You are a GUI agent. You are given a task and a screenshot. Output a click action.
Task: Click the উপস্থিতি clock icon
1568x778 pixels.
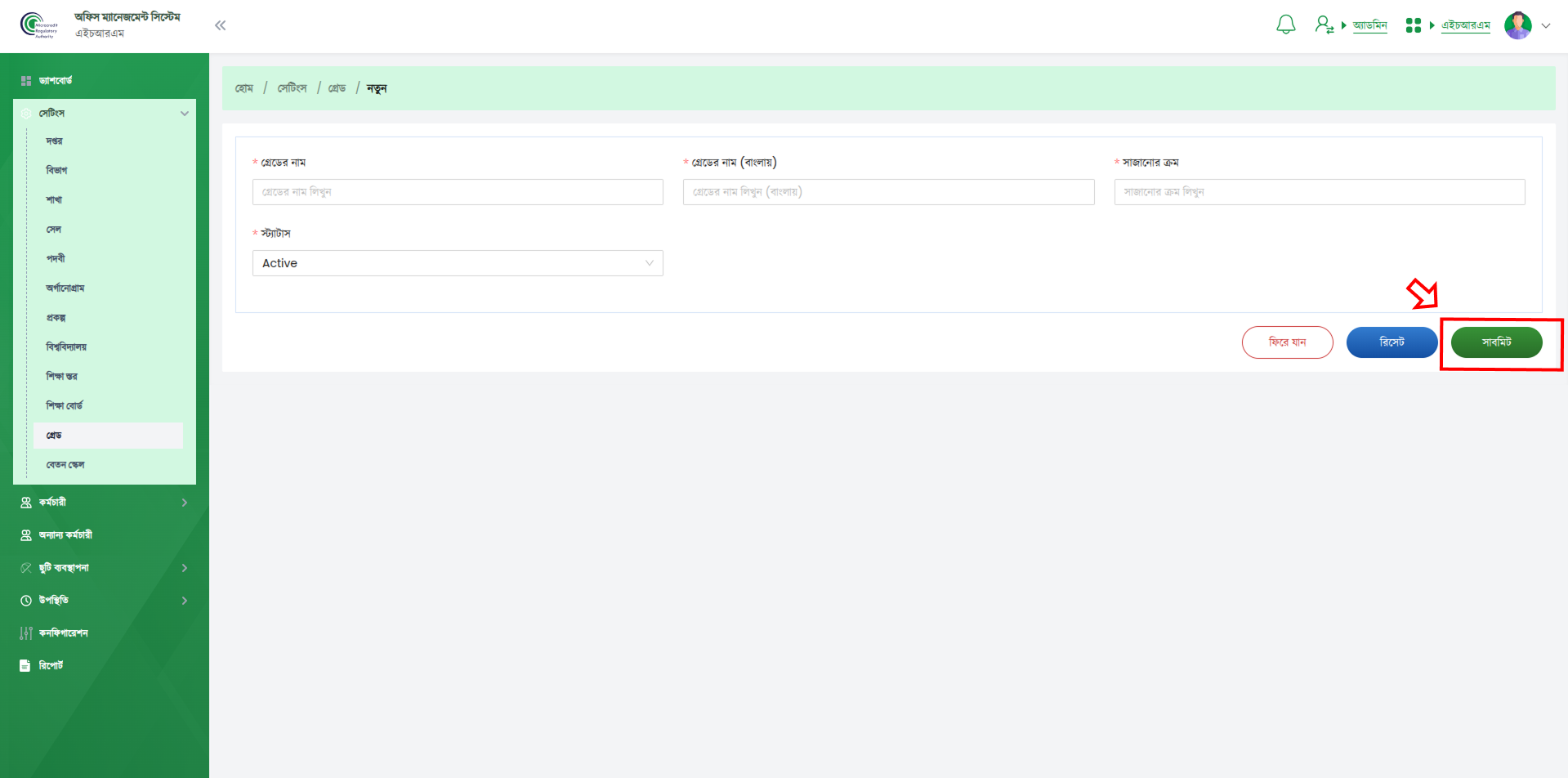click(26, 600)
